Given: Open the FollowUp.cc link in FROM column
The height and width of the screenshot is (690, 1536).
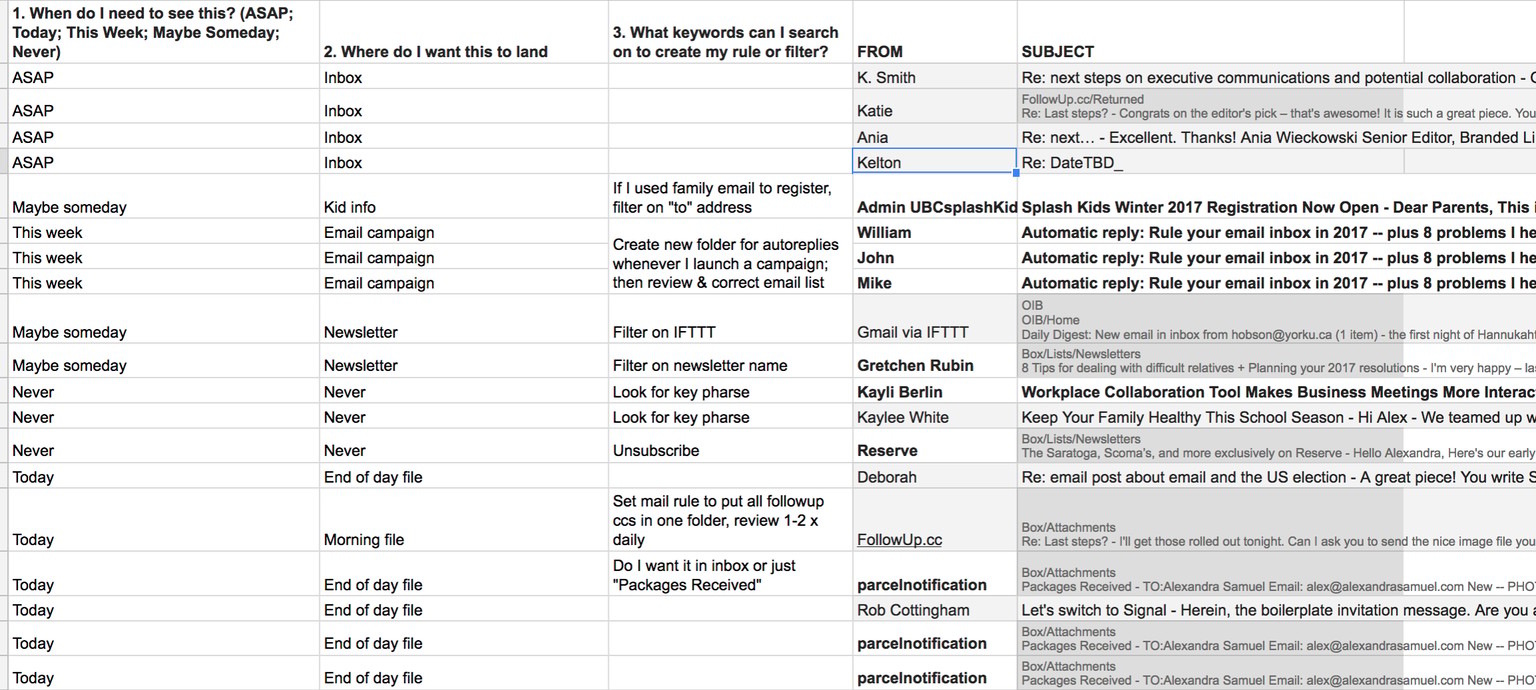Looking at the screenshot, I should [899, 539].
